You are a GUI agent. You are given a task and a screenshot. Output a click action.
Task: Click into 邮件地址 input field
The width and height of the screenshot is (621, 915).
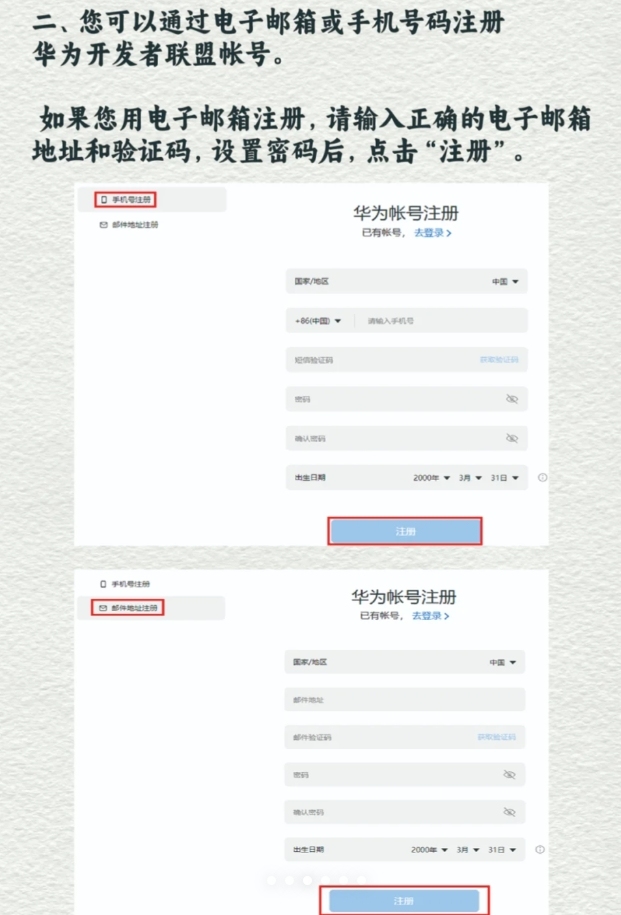pos(404,700)
